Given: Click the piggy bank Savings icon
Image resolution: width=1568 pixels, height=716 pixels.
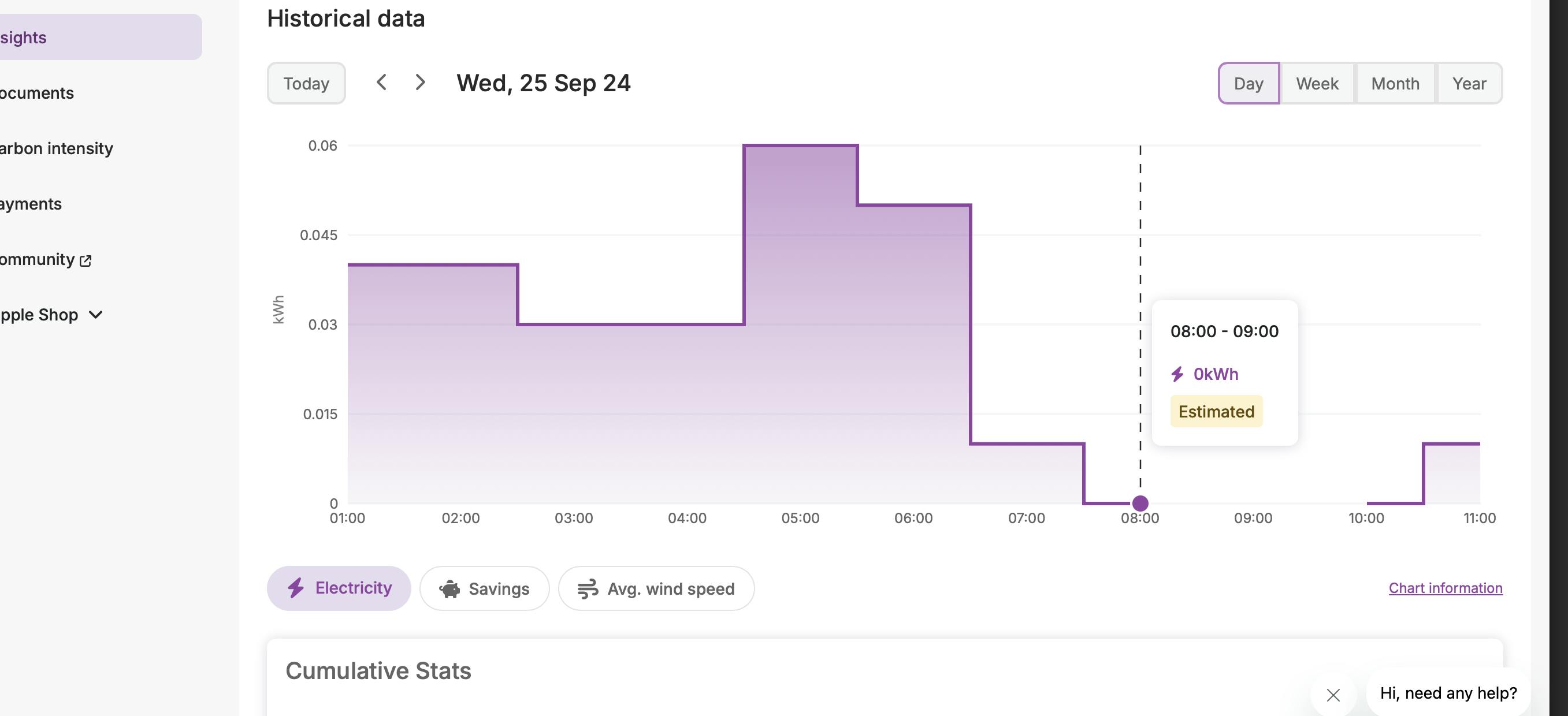Looking at the screenshot, I should pos(450,589).
